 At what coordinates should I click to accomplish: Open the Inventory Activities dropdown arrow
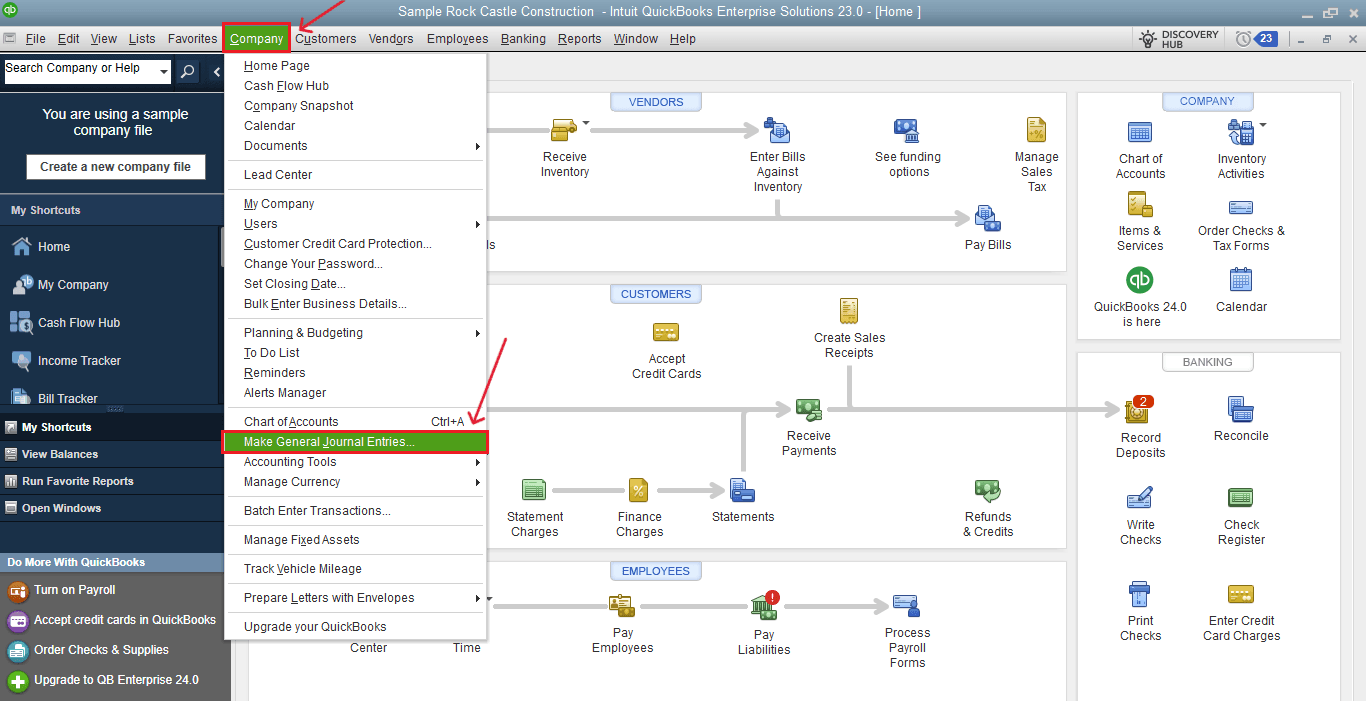click(1262, 126)
